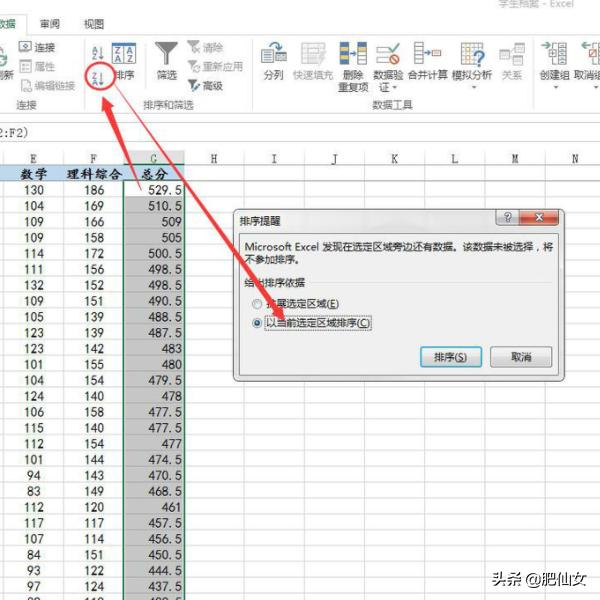Click the cell containing 500.5

coord(154,253)
